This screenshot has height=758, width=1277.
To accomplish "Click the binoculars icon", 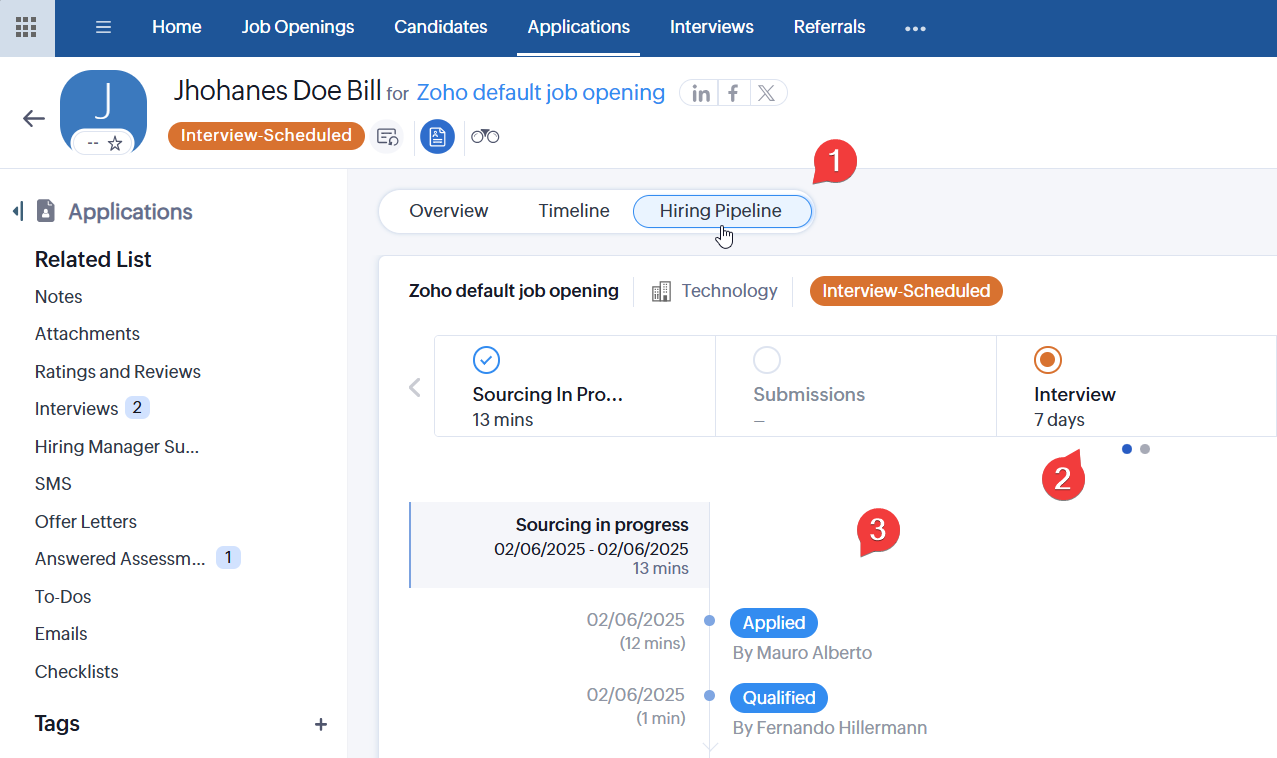I will [x=485, y=136].
